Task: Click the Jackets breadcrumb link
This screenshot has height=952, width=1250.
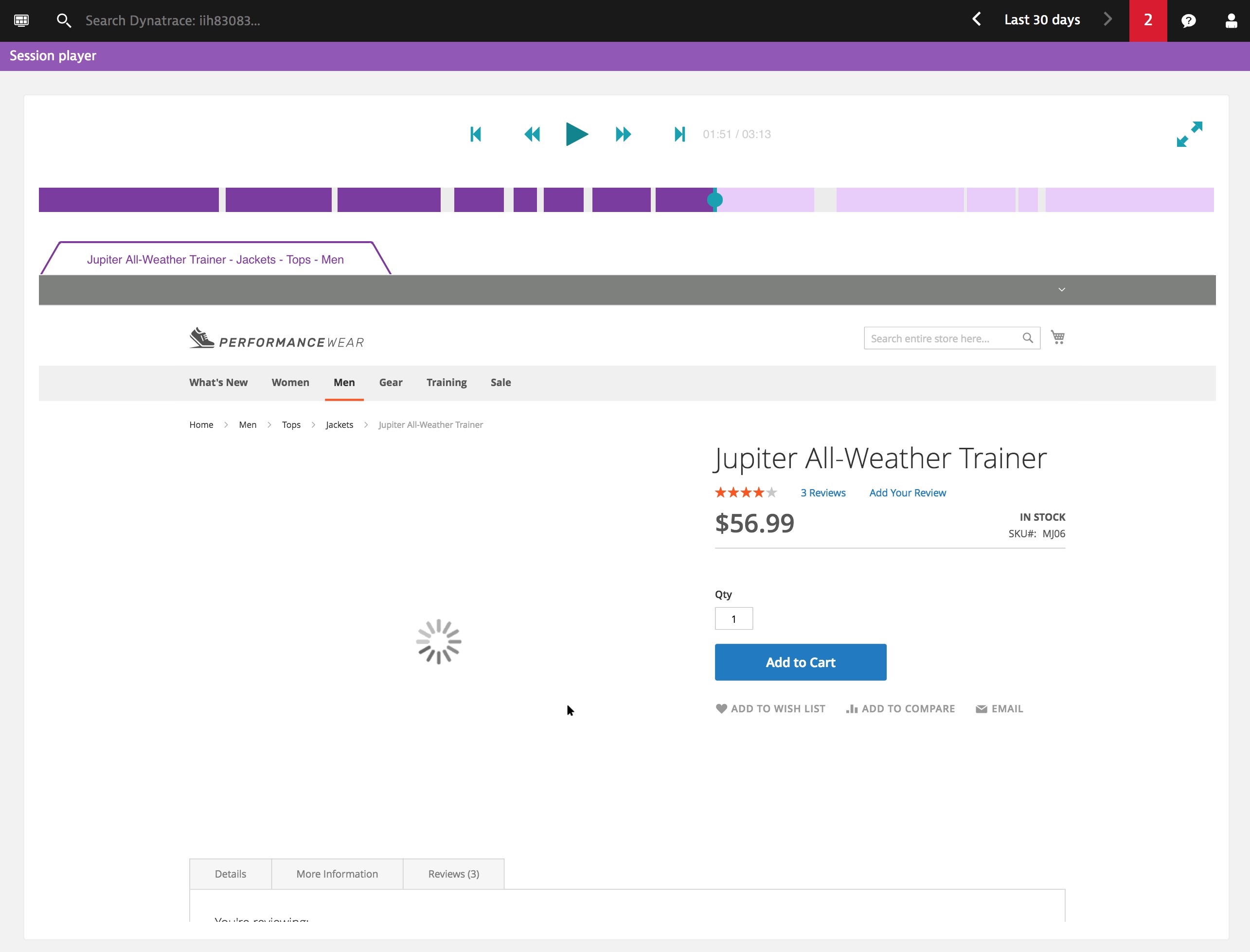Action: 339,424
